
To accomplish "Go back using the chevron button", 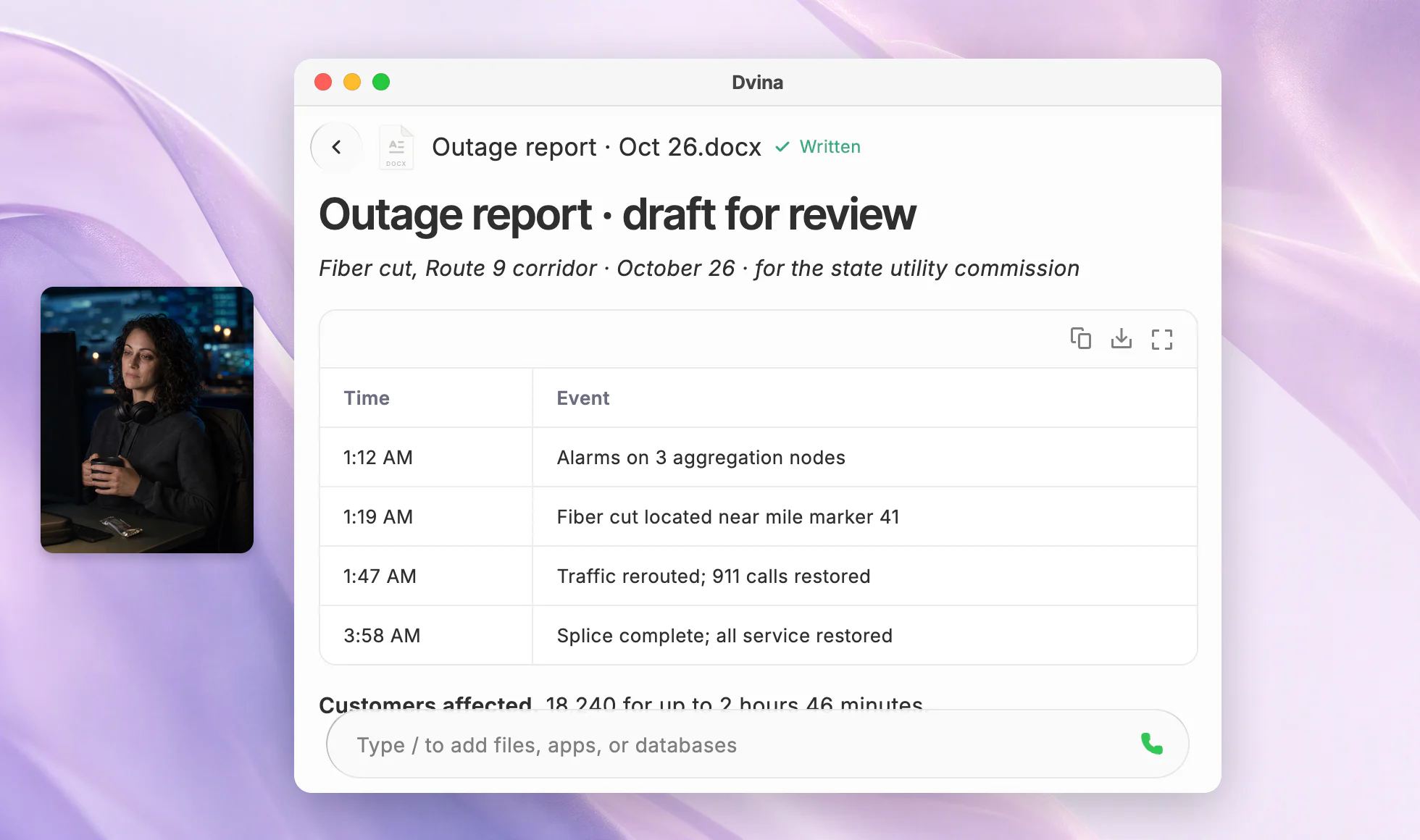I will (336, 147).
